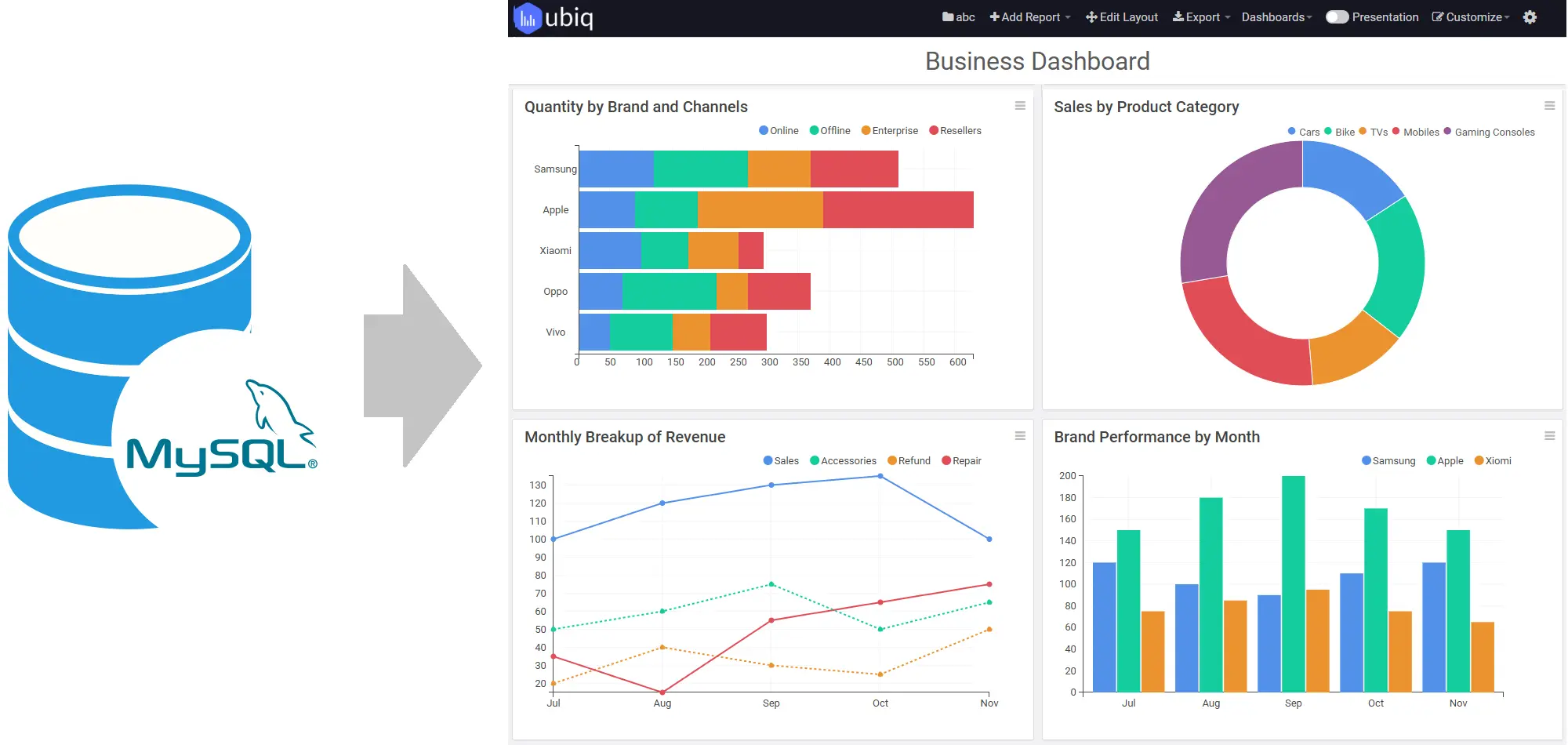Open menu for Quantity by Brand and Channels
The height and width of the screenshot is (745, 1568).
(x=1020, y=106)
